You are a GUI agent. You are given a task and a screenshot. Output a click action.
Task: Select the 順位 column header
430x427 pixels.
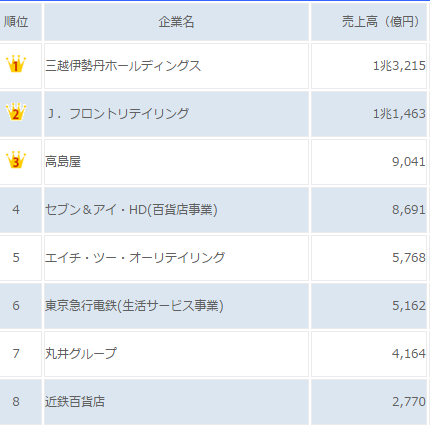coord(16,22)
